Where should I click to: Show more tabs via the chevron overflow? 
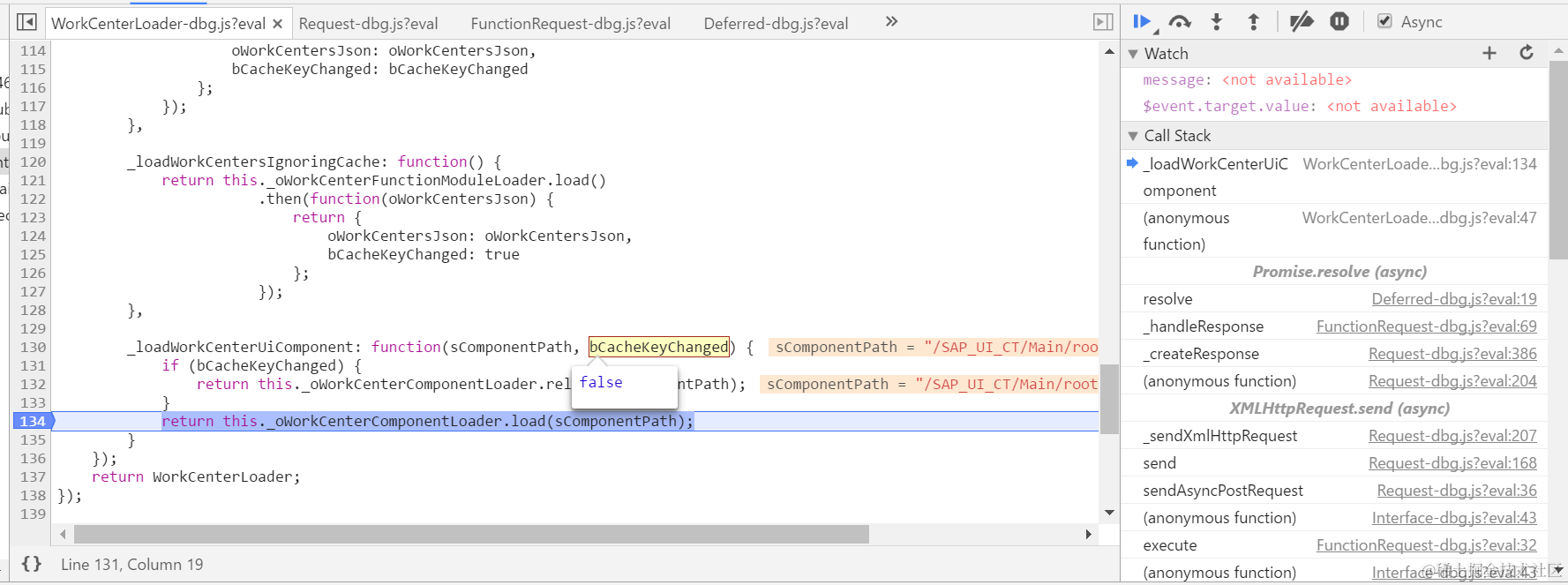[x=891, y=21]
